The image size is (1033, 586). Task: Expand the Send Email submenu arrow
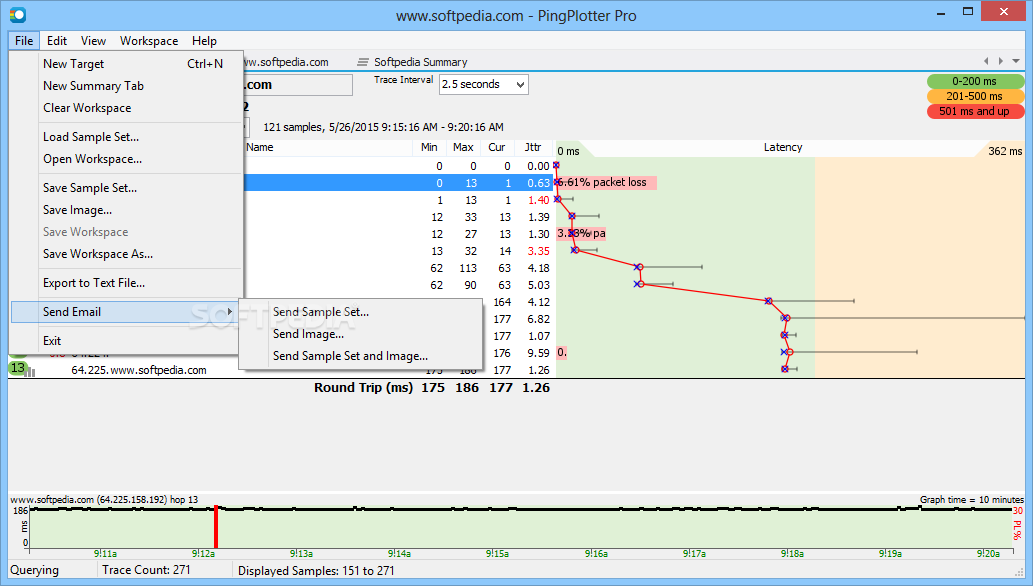click(229, 312)
